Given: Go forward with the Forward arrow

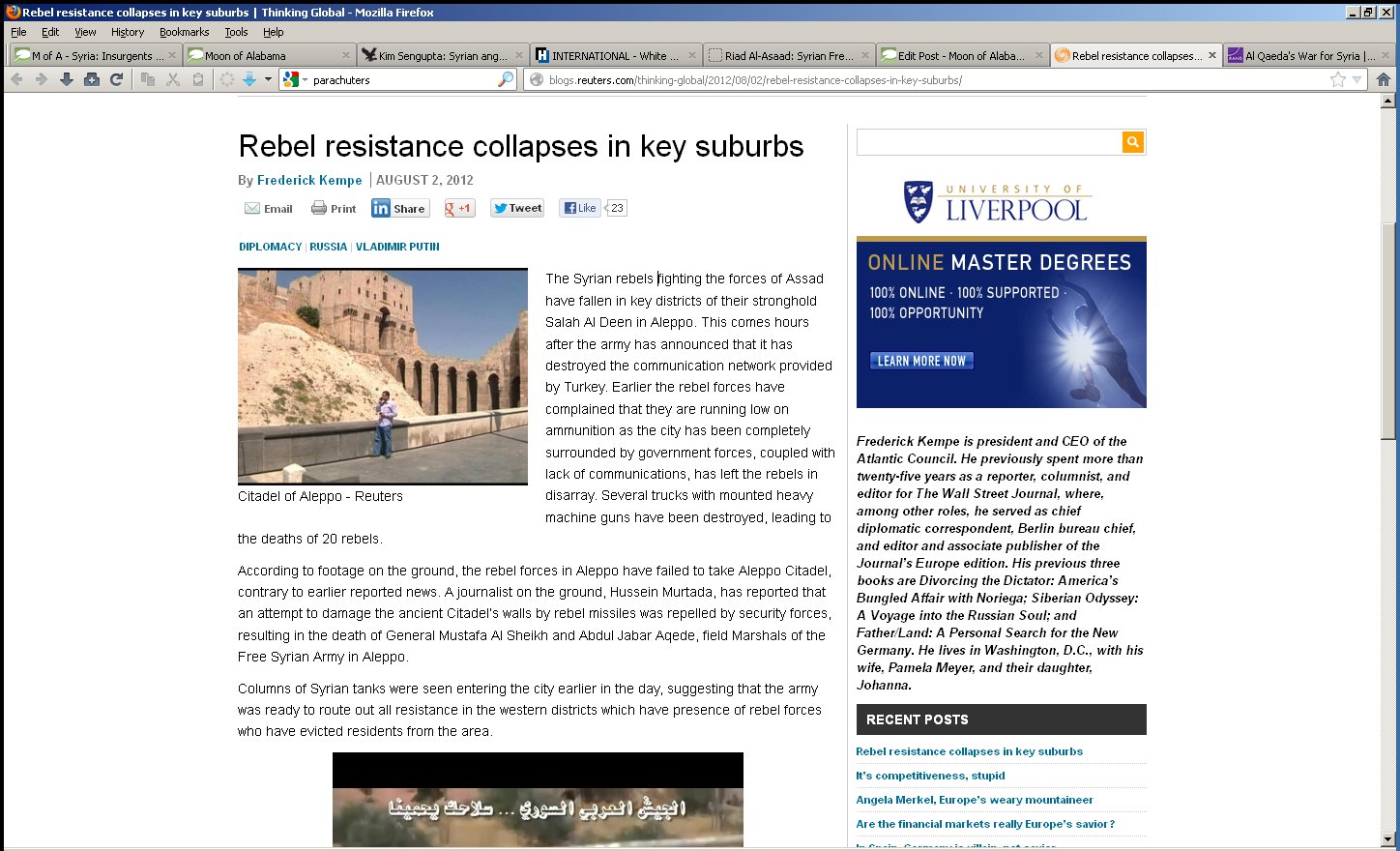Looking at the screenshot, I should pos(42,79).
